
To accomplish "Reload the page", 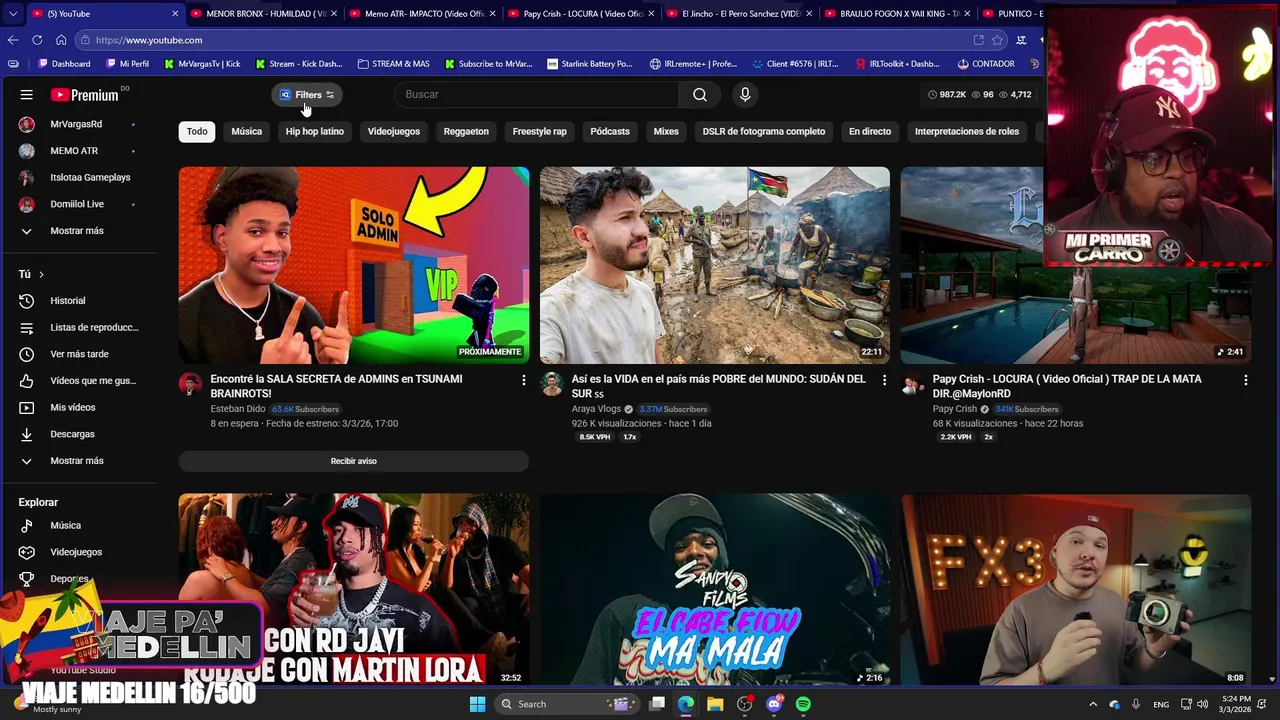I will point(37,40).
